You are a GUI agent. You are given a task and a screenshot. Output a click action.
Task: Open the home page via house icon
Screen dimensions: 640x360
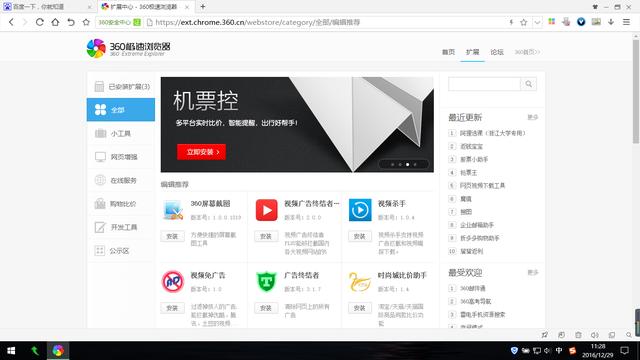pos(55,22)
